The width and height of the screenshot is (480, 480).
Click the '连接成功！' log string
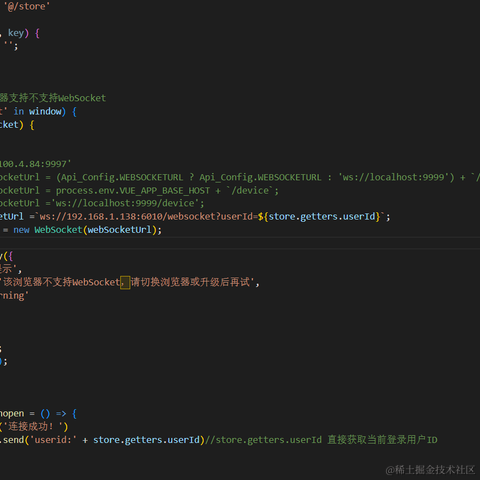coord(33,427)
